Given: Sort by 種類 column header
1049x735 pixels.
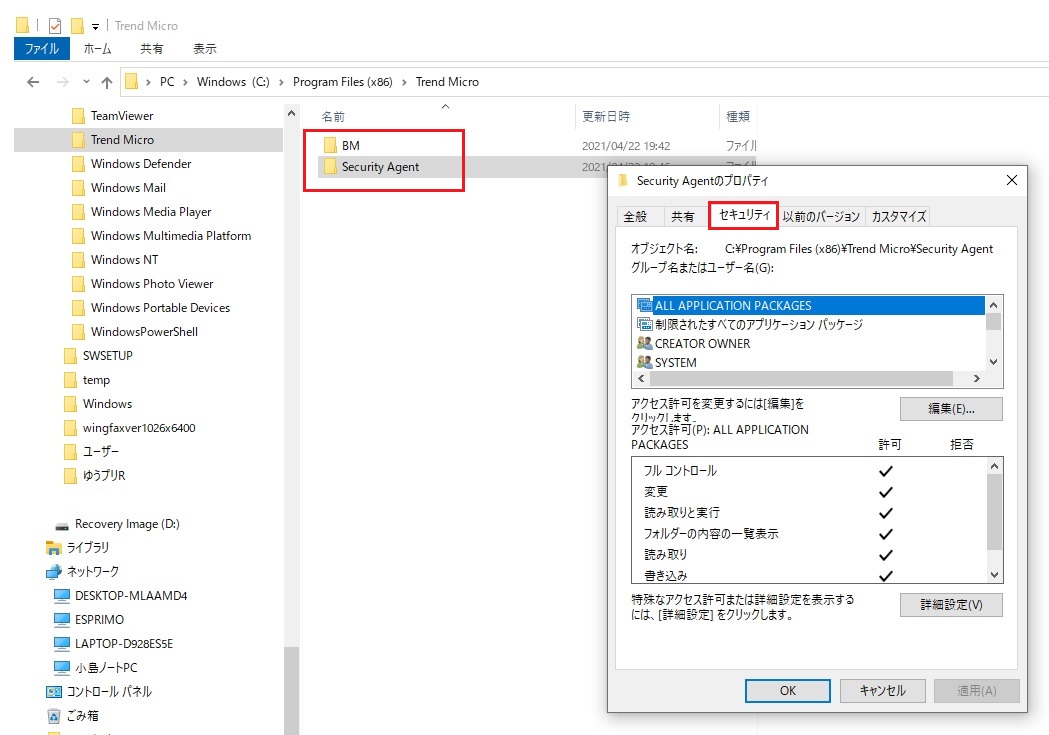Looking at the screenshot, I should 738,116.
